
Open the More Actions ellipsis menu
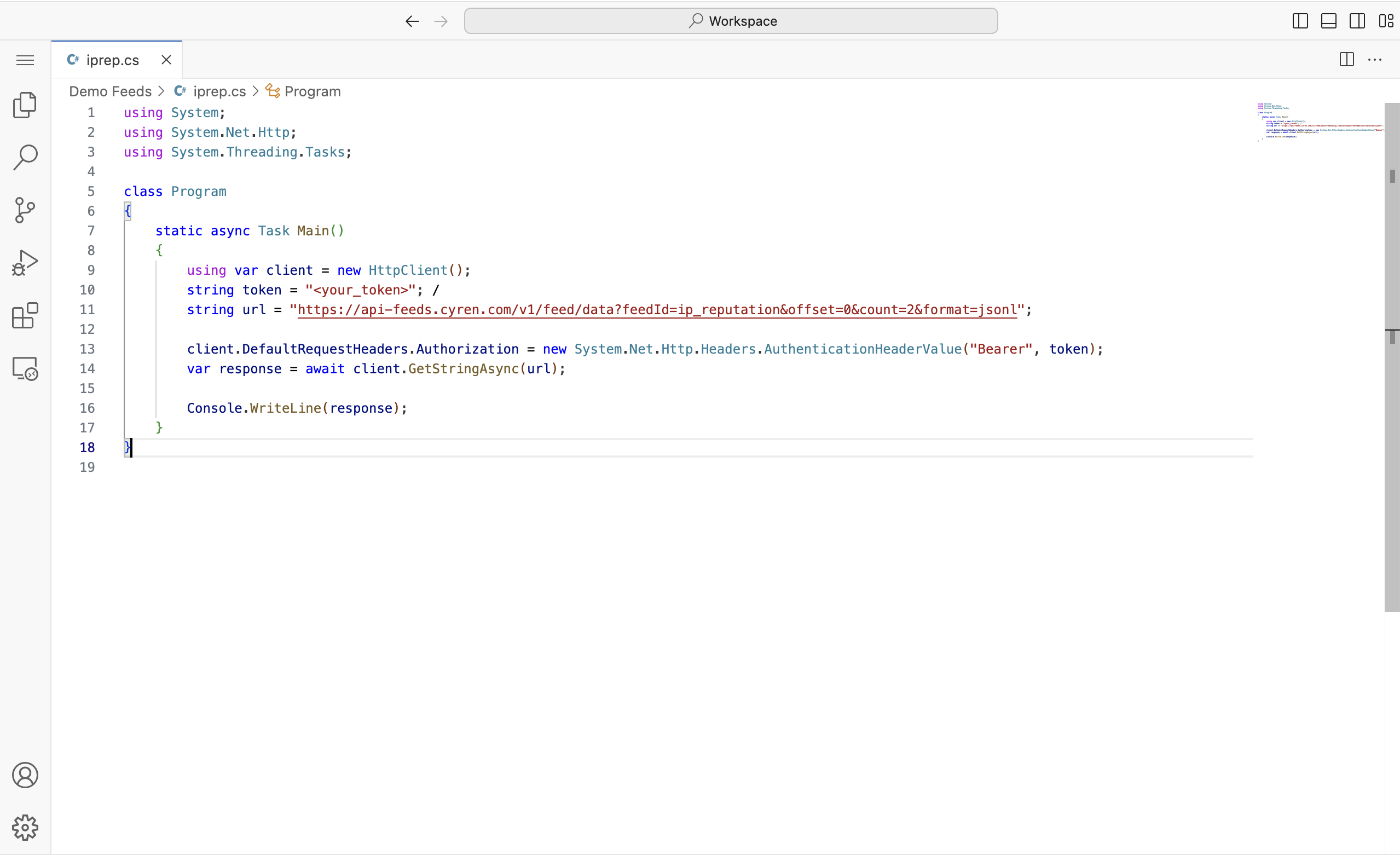tap(1375, 60)
